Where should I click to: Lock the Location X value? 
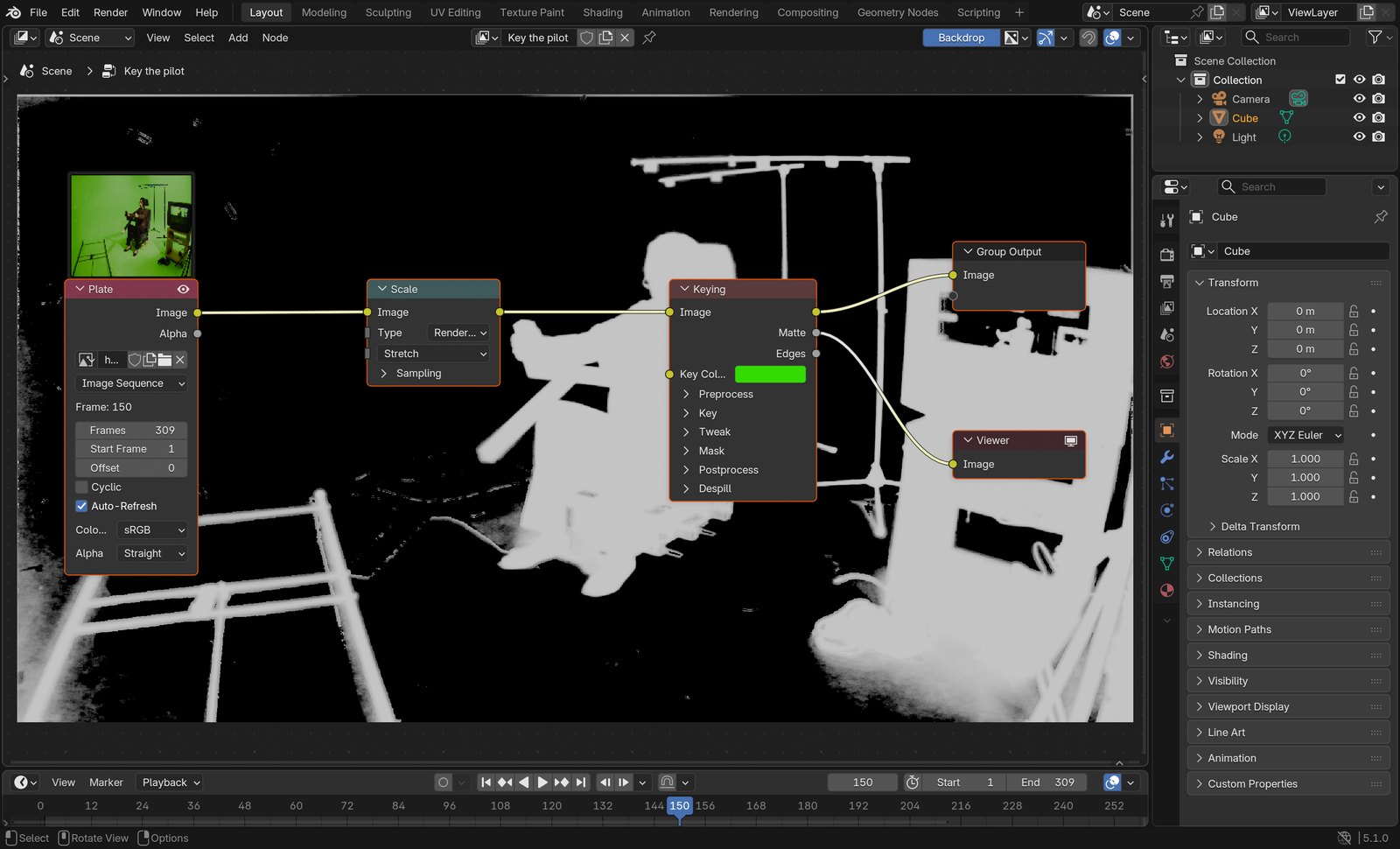click(x=1354, y=311)
